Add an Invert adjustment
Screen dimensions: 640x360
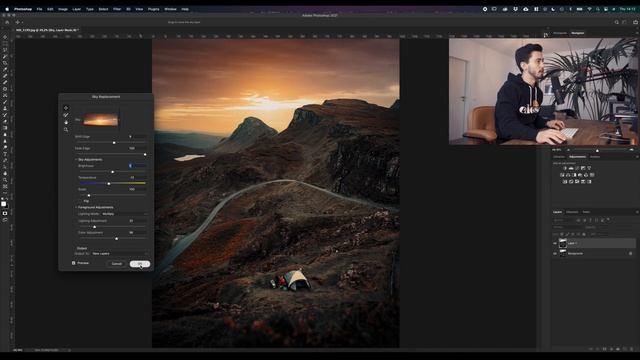564,182
